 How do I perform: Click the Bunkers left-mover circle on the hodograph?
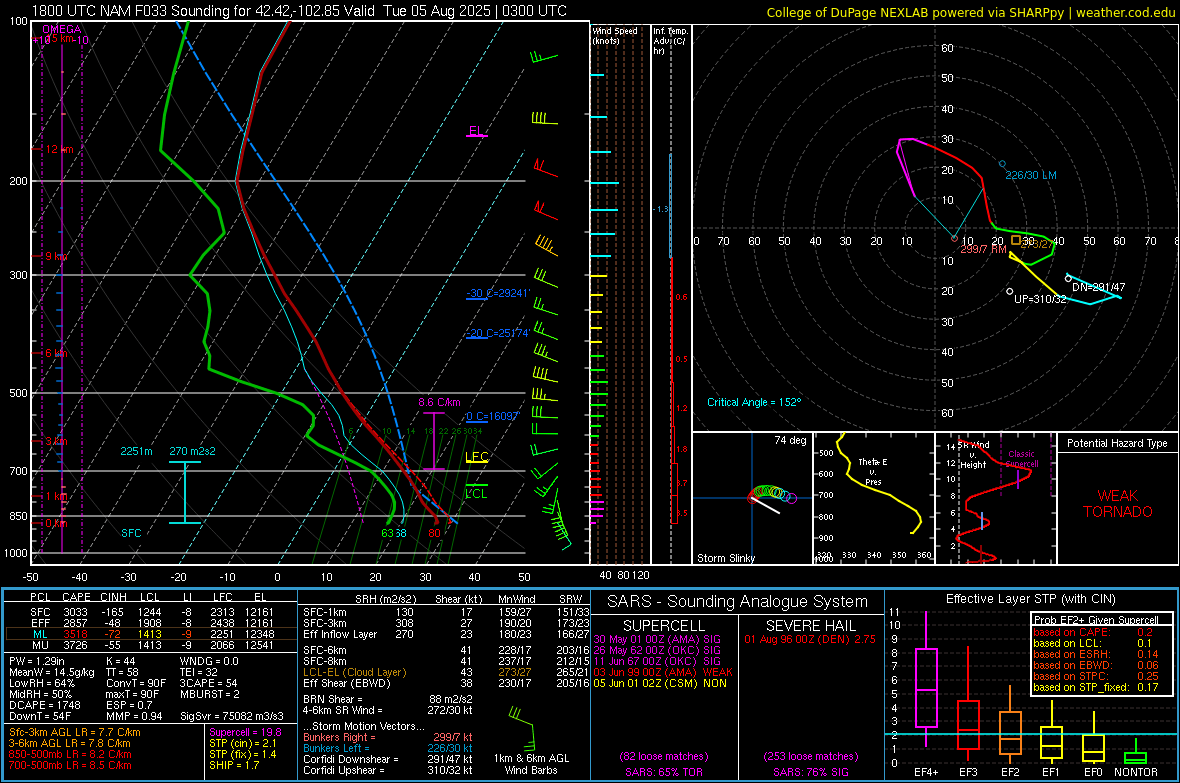(x=1002, y=163)
